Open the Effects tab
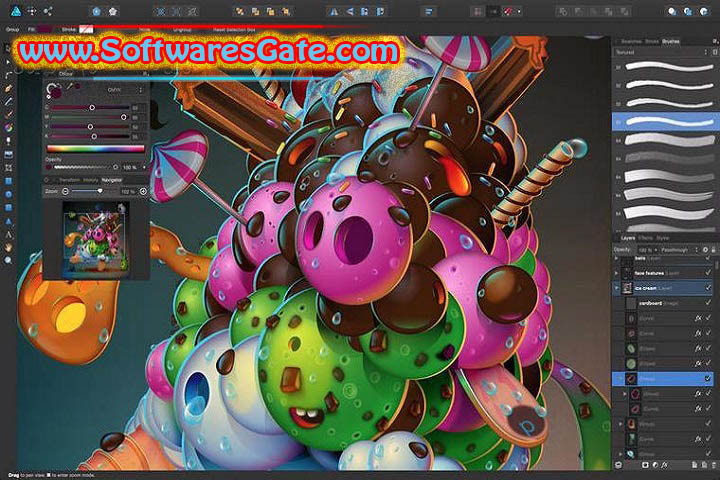The image size is (720, 480). point(645,238)
